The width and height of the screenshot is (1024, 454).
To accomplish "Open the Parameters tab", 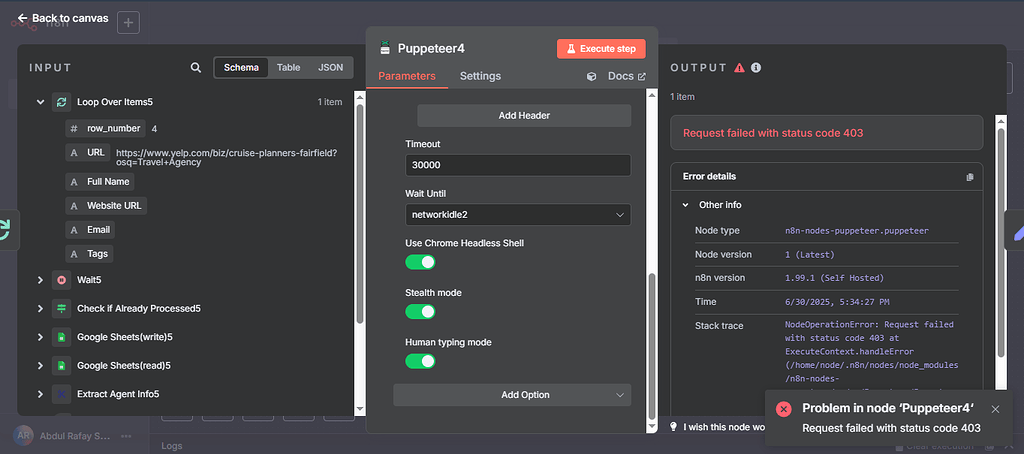I will click(x=407, y=76).
